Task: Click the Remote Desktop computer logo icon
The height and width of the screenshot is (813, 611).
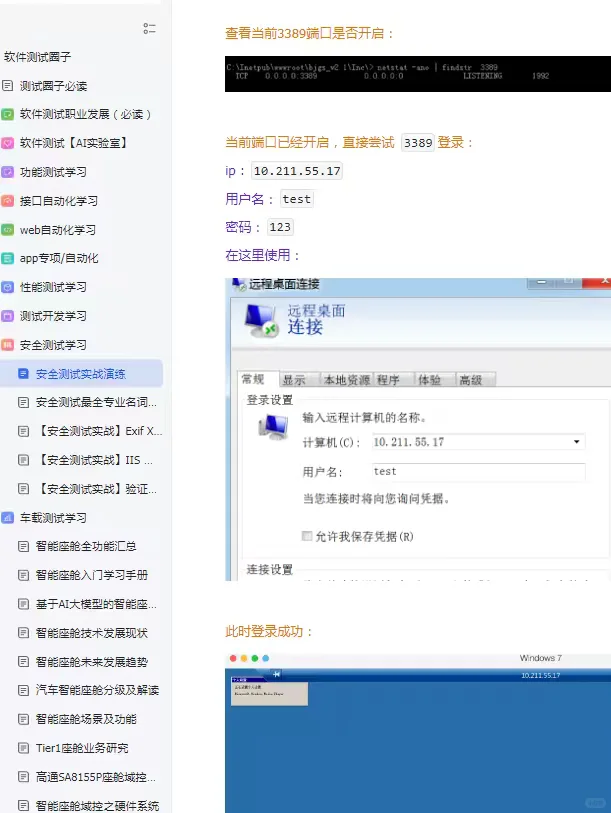Action: 261,320
